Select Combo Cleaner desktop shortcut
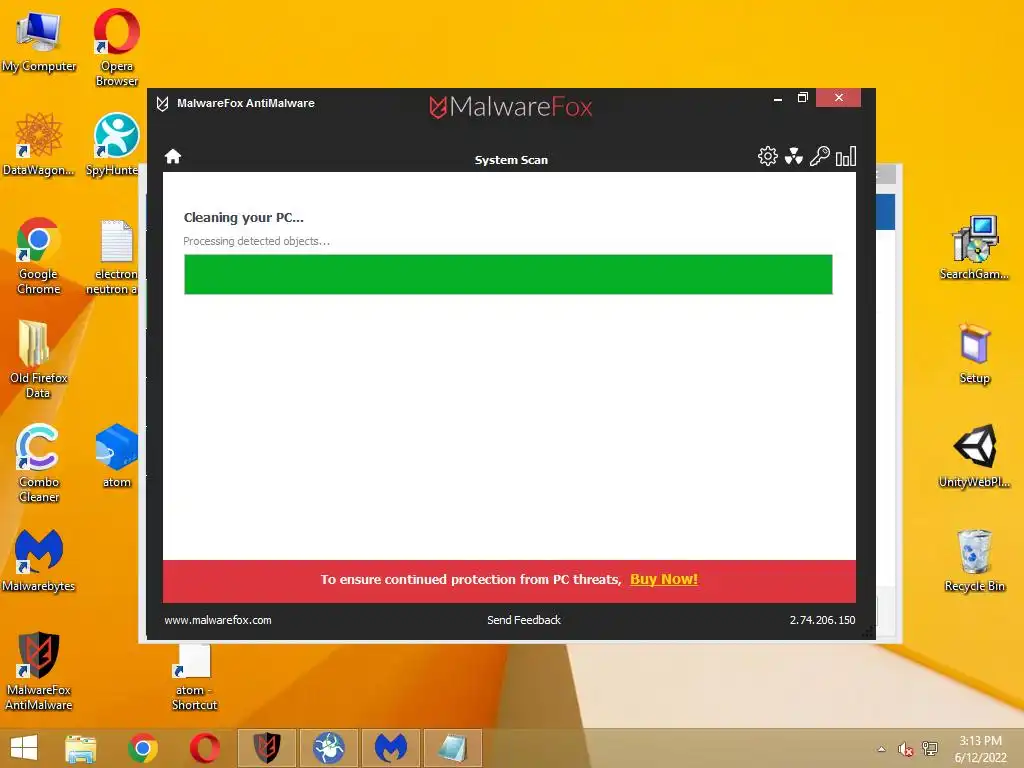 click(x=39, y=464)
